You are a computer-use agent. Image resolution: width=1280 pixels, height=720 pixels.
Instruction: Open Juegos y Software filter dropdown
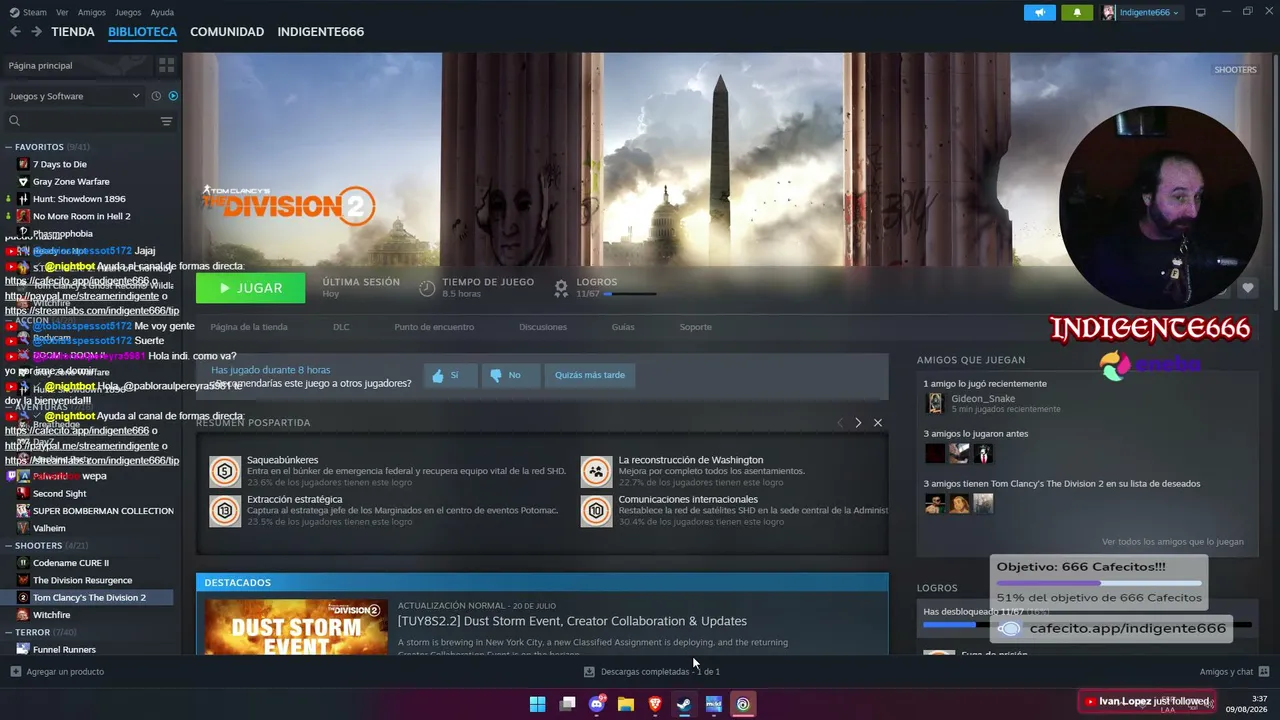click(74, 96)
